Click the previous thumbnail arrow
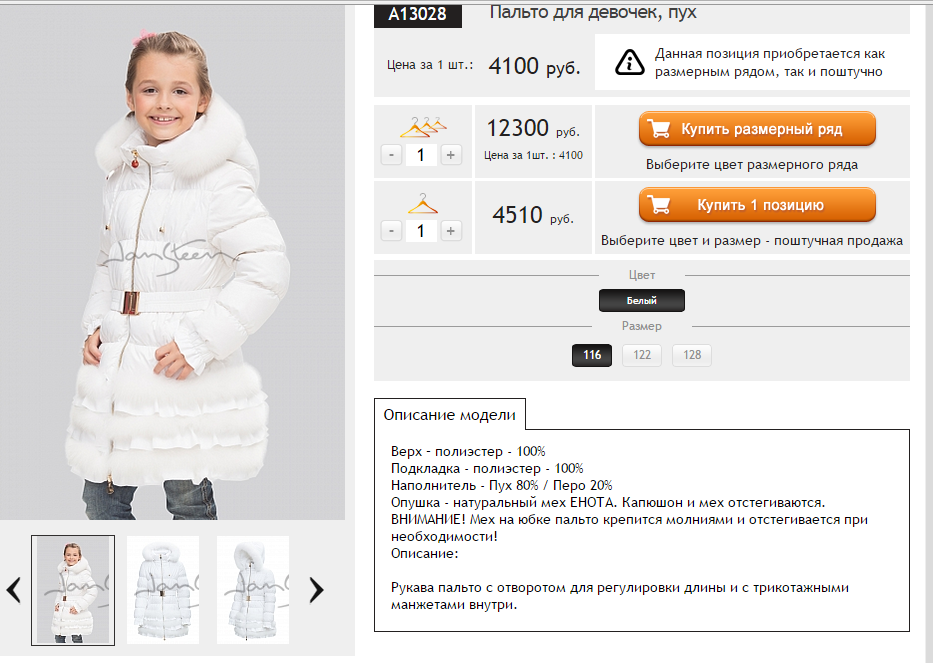The height and width of the screenshot is (663, 933). coord(14,590)
